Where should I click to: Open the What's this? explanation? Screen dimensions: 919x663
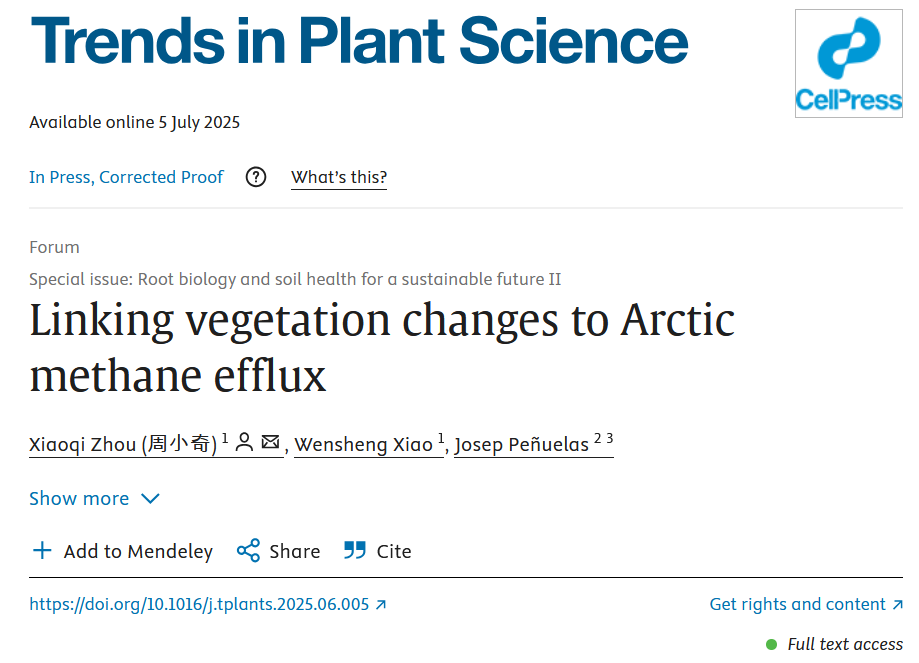tap(339, 177)
